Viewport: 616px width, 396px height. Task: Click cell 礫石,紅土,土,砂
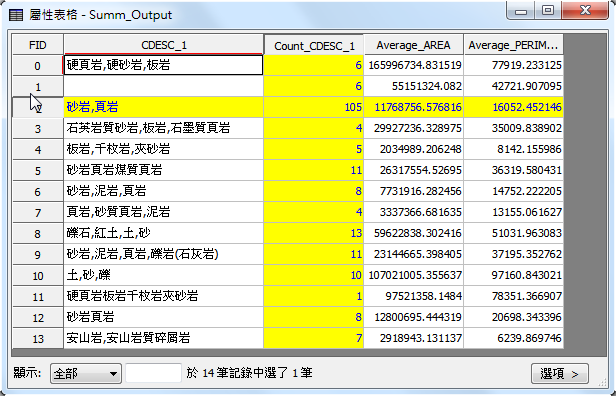163,233
